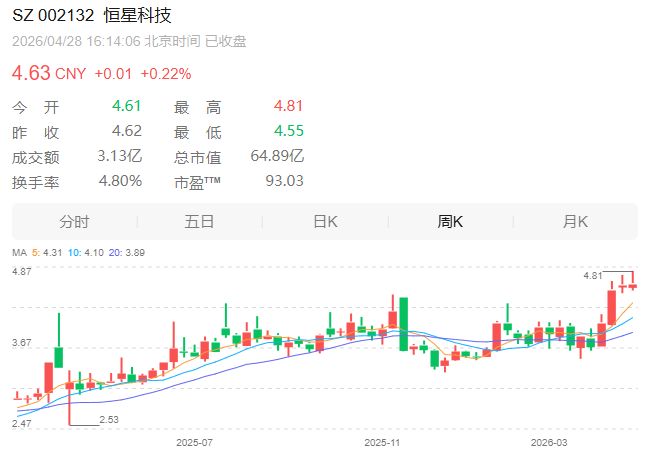Image resolution: width=647 pixels, height=455 pixels.
Task: Select the 五日 tab
Action: [199, 222]
